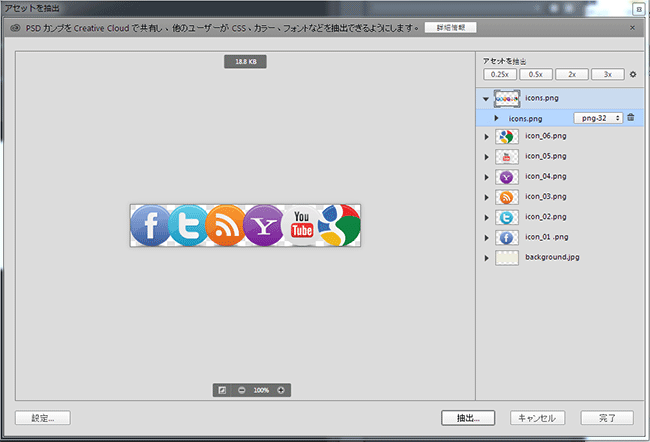Expand the icon_06.png asset row

coord(486,137)
